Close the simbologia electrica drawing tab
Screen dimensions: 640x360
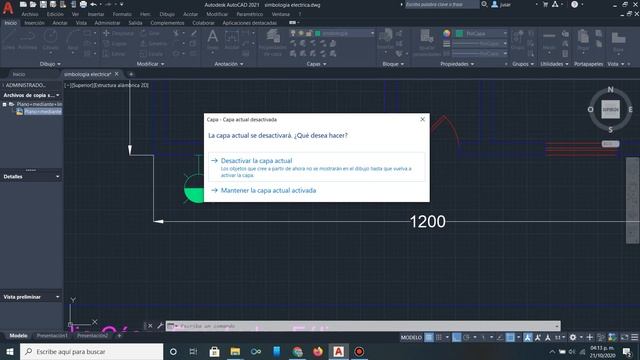[x=116, y=74]
